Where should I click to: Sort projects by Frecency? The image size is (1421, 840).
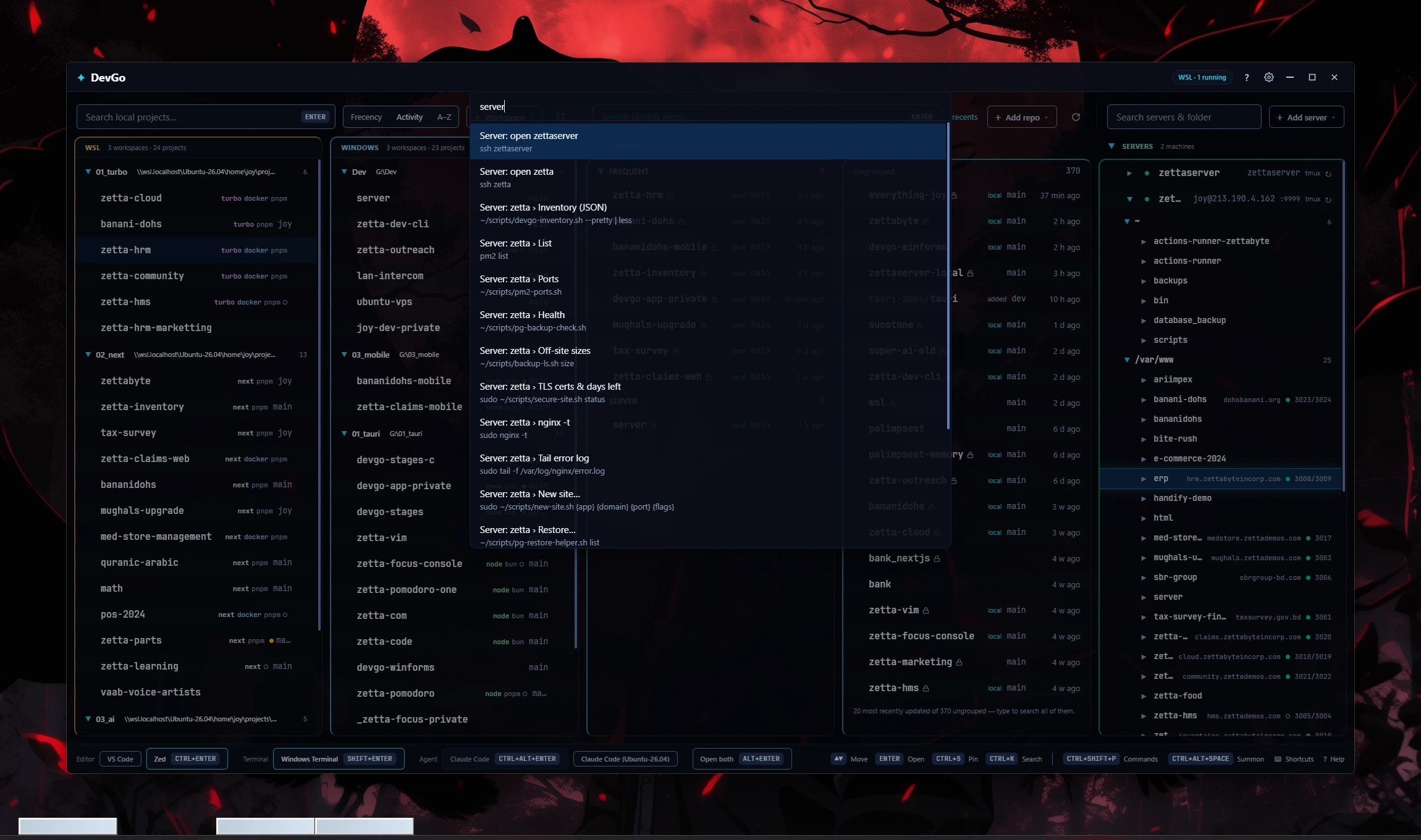click(x=366, y=117)
